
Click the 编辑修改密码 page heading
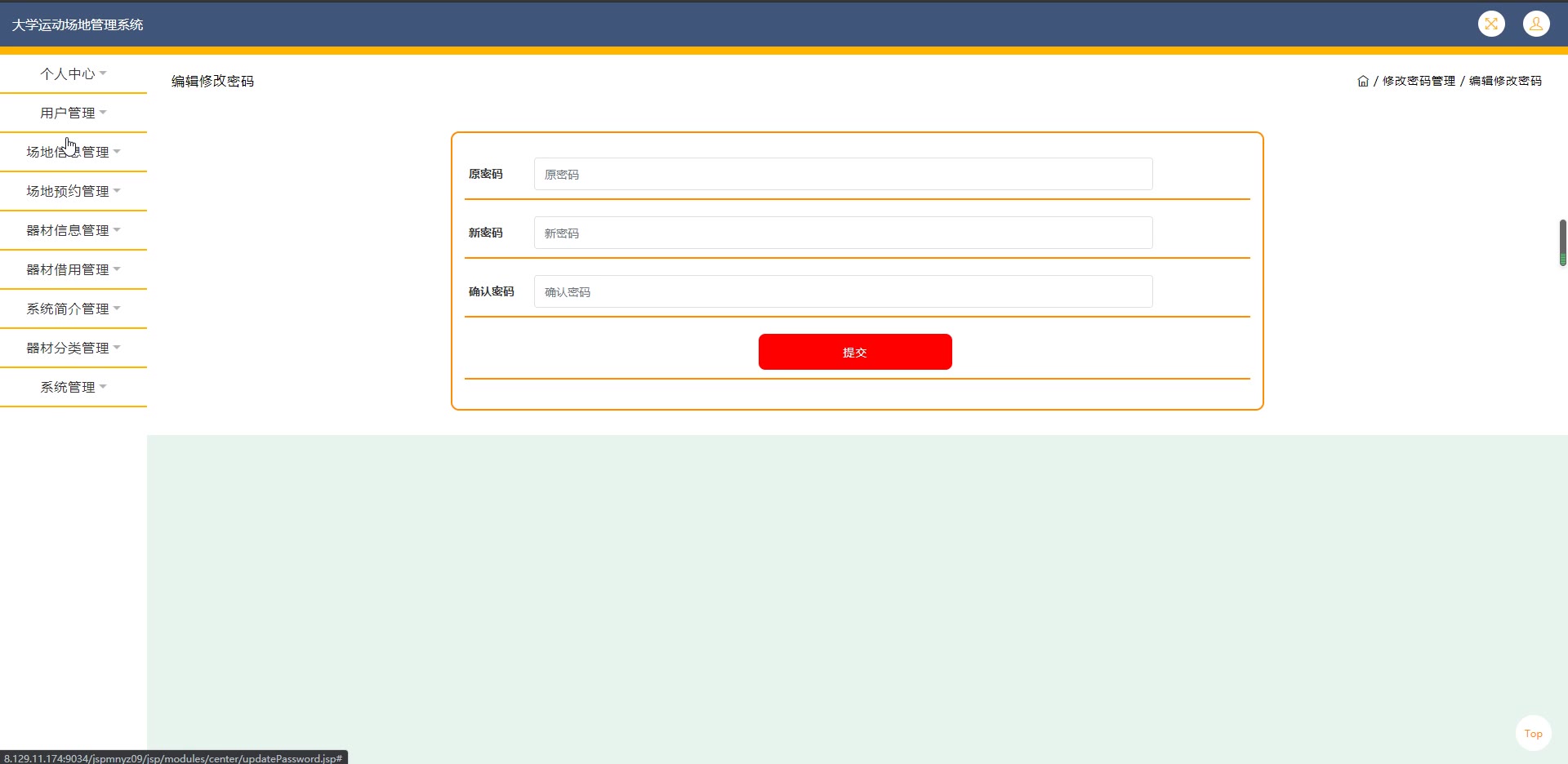tap(212, 81)
